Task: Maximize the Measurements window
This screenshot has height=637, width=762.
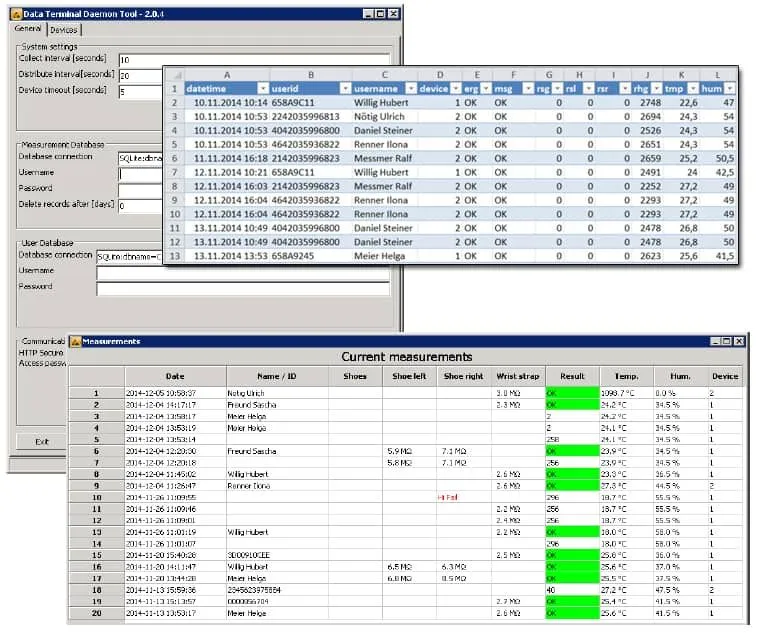Action: coord(726,341)
